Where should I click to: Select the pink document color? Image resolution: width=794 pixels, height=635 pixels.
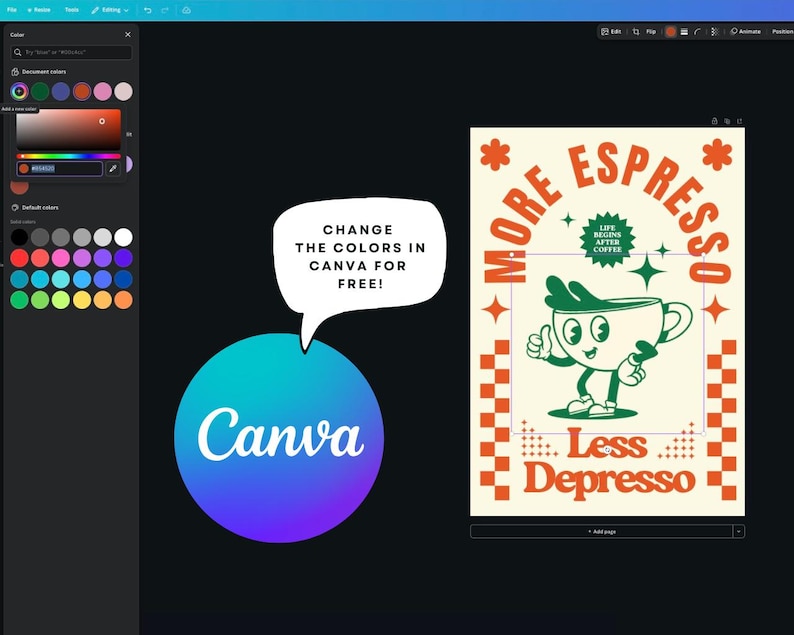[x=102, y=92]
